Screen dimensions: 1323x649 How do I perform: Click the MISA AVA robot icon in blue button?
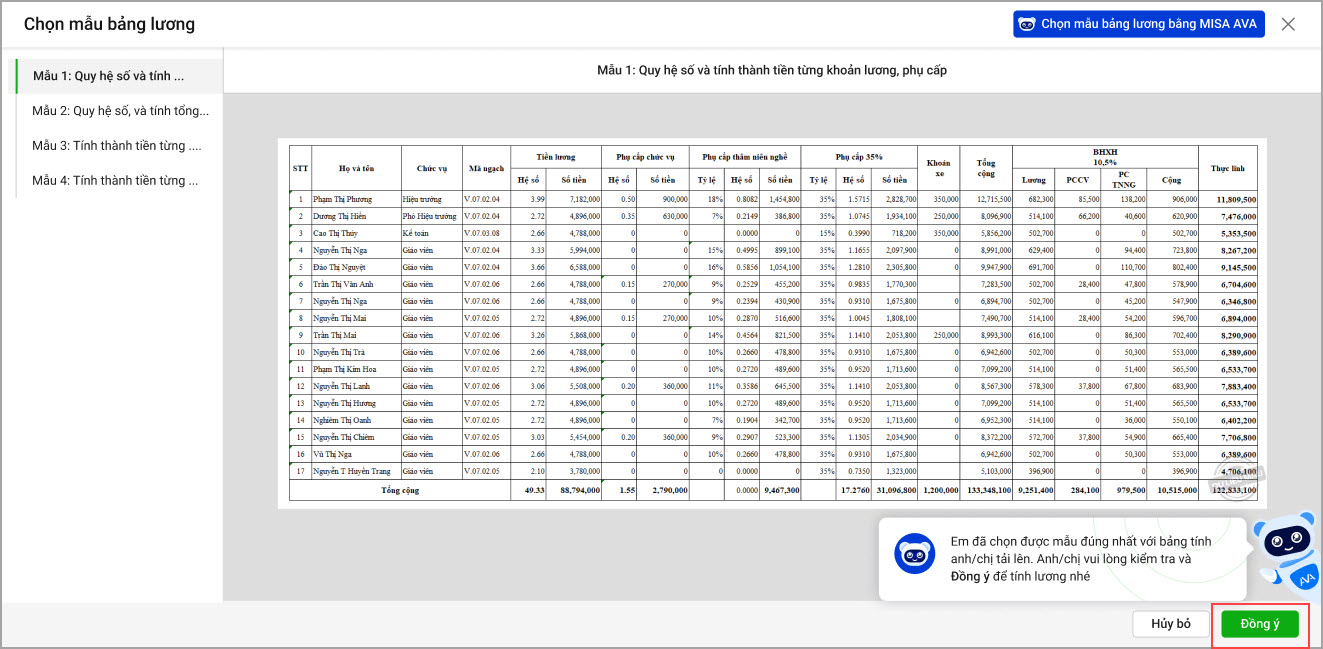(1026, 24)
